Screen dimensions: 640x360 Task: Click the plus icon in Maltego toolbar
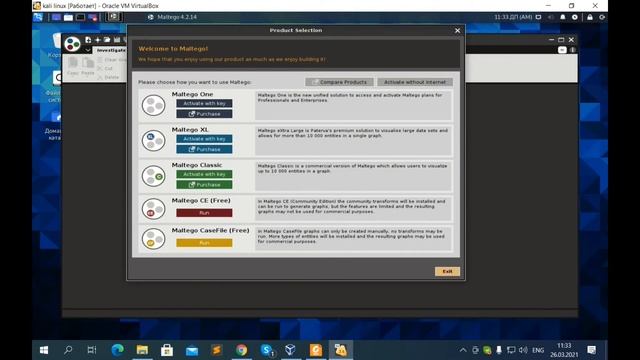point(98,40)
